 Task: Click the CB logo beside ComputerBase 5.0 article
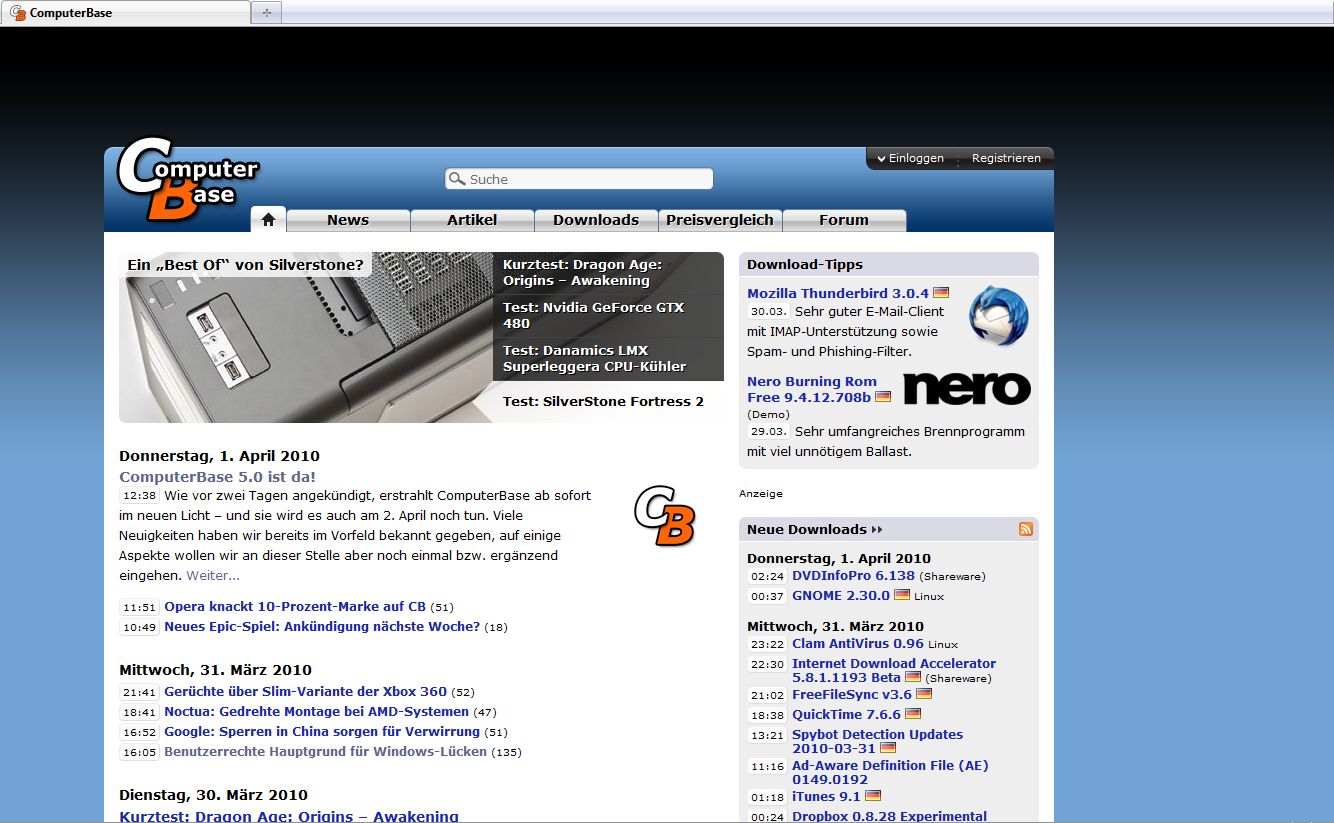[x=664, y=516]
